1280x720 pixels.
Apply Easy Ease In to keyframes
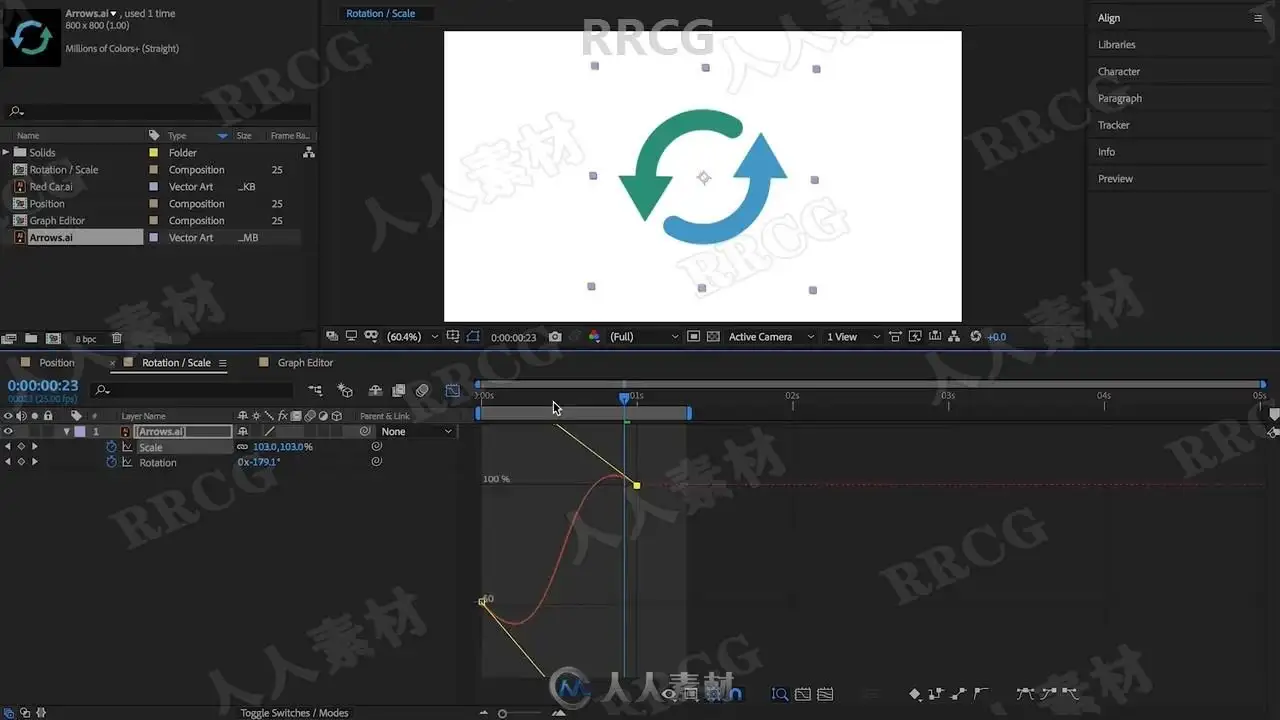1048,693
